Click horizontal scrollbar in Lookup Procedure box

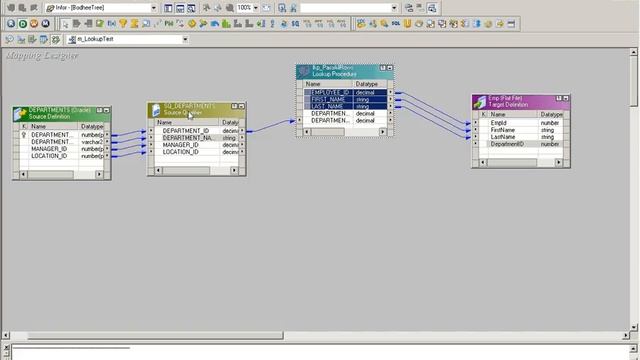point(344,132)
